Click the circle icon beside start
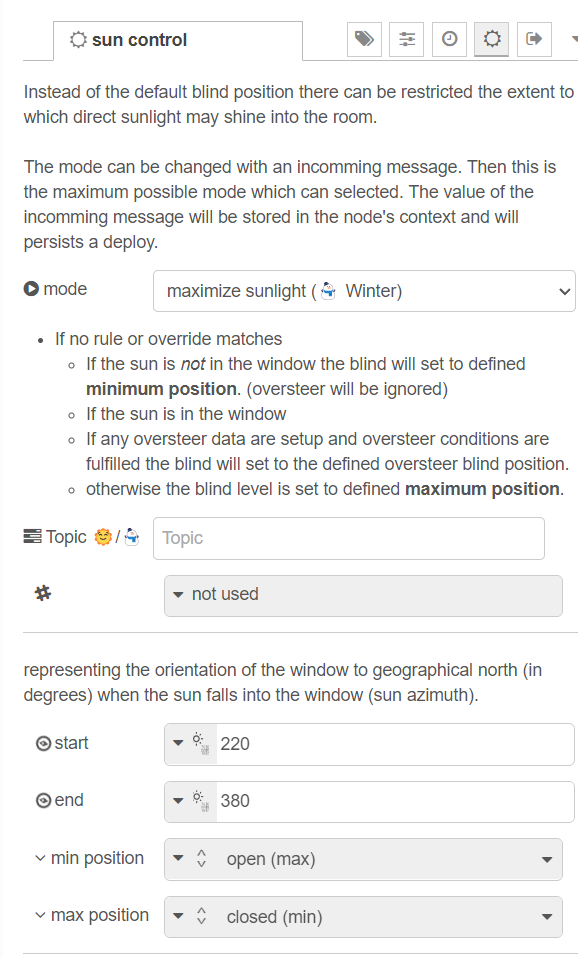This screenshot has width=578, height=957. pyautogui.click(x=43, y=743)
